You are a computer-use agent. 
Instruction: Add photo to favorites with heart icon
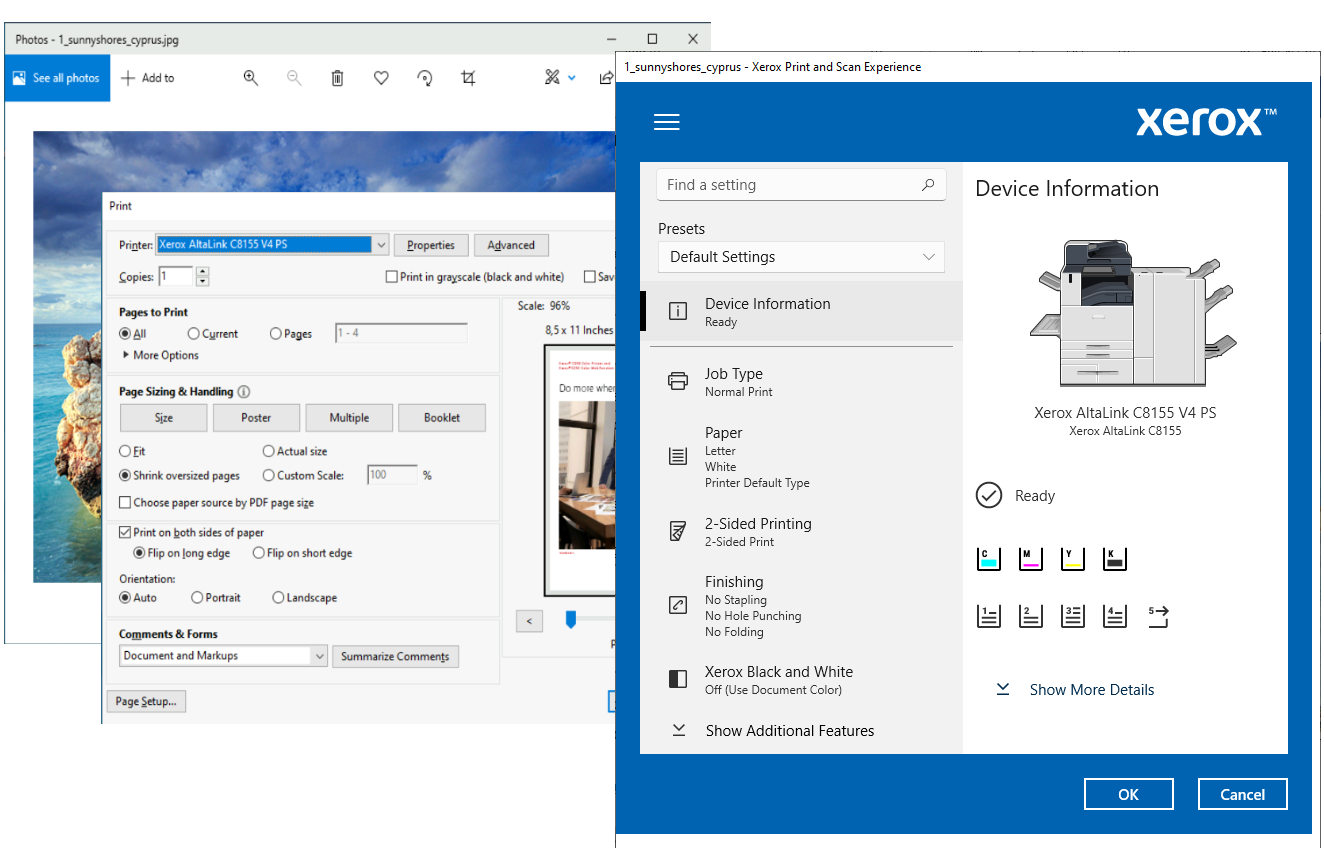(381, 78)
